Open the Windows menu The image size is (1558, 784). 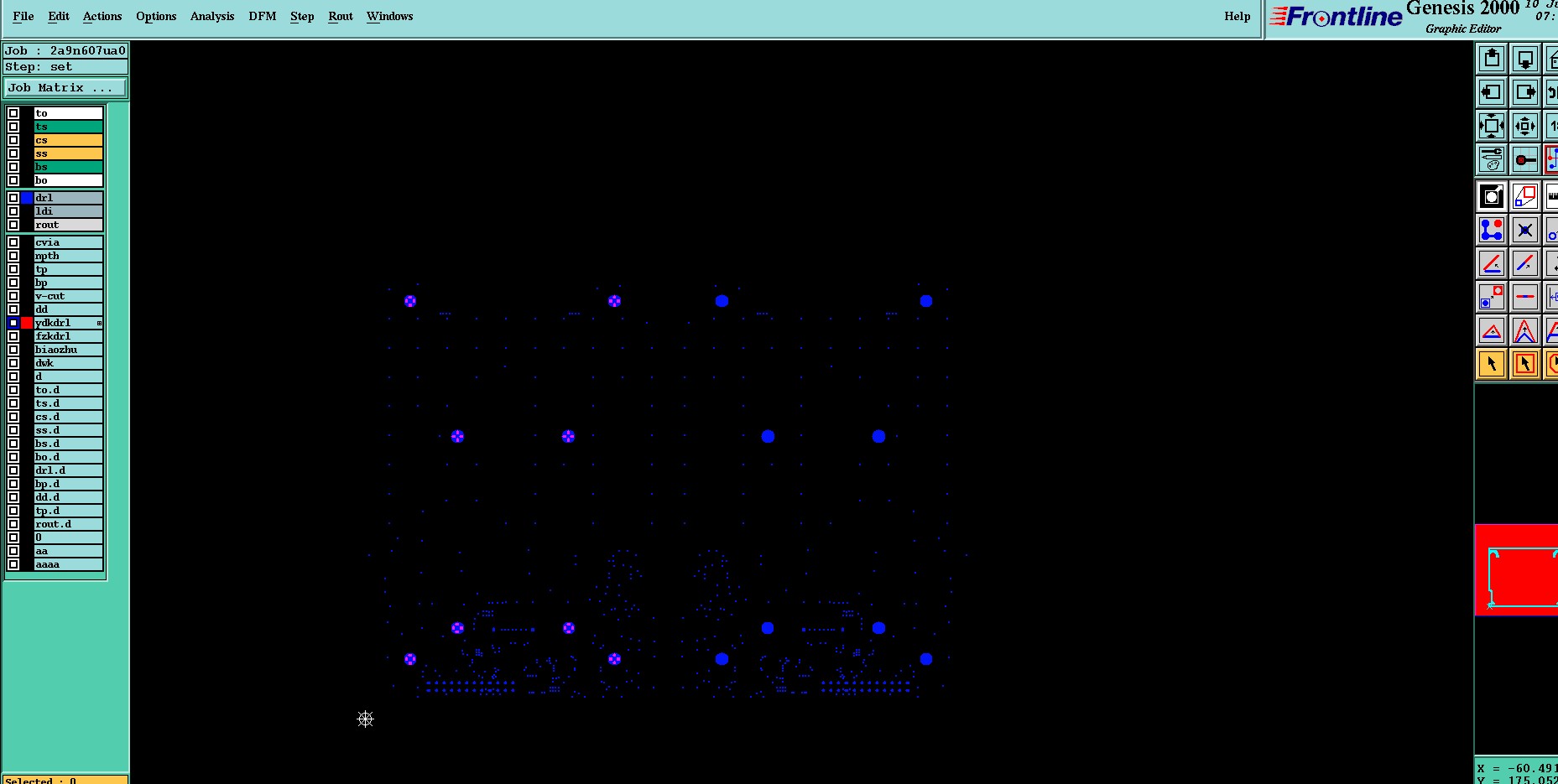390,16
